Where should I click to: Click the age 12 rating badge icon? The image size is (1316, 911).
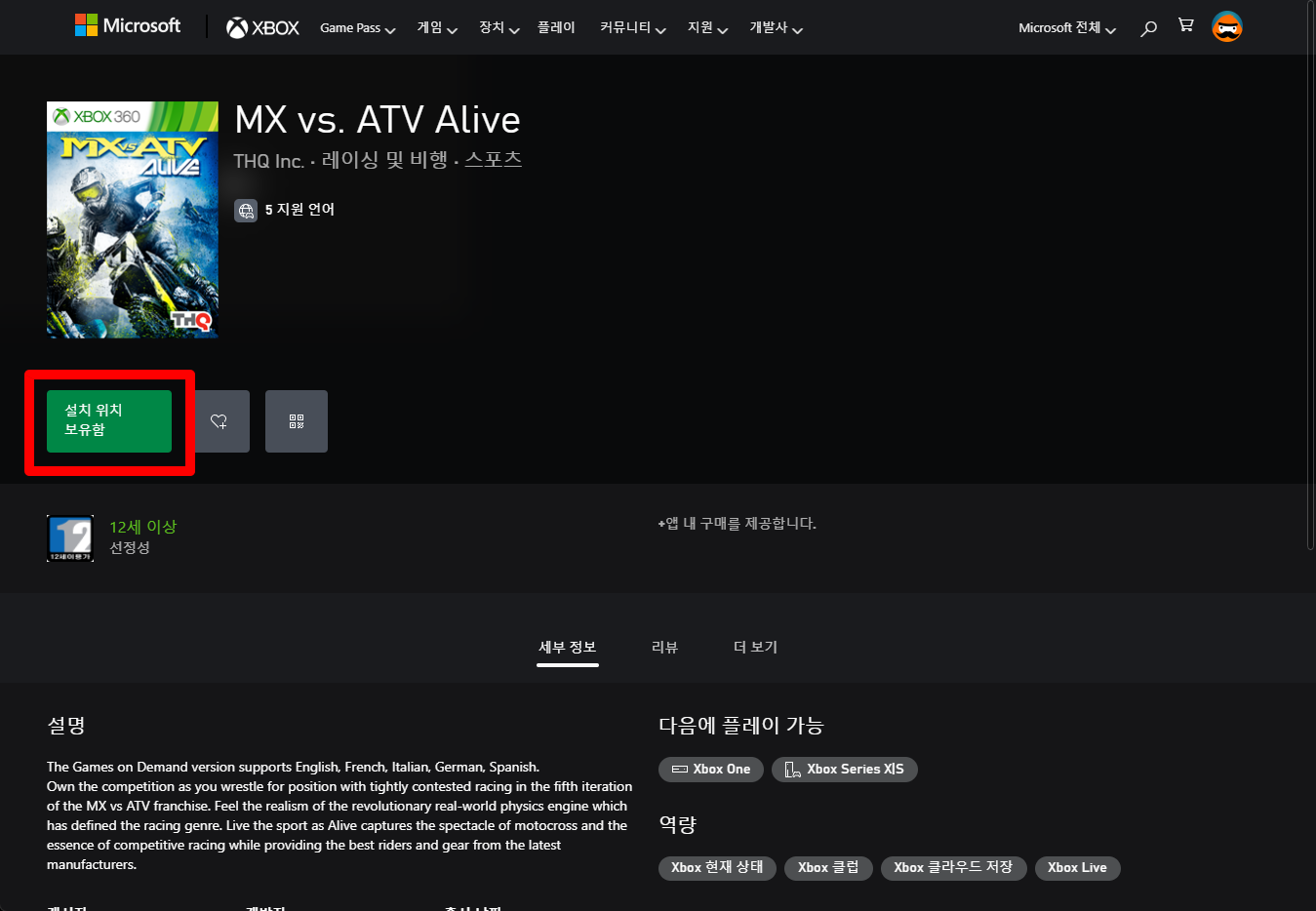point(70,538)
